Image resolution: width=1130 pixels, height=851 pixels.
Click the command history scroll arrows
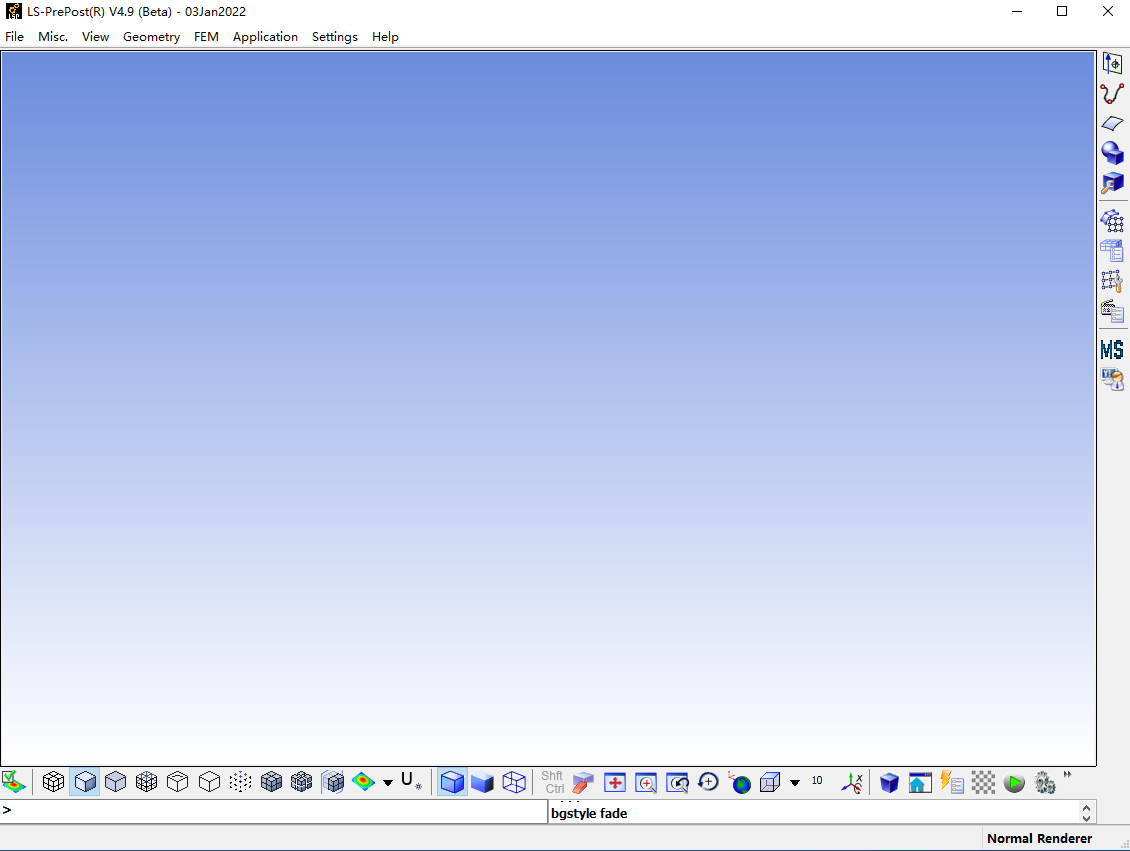pyautogui.click(x=1086, y=813)
